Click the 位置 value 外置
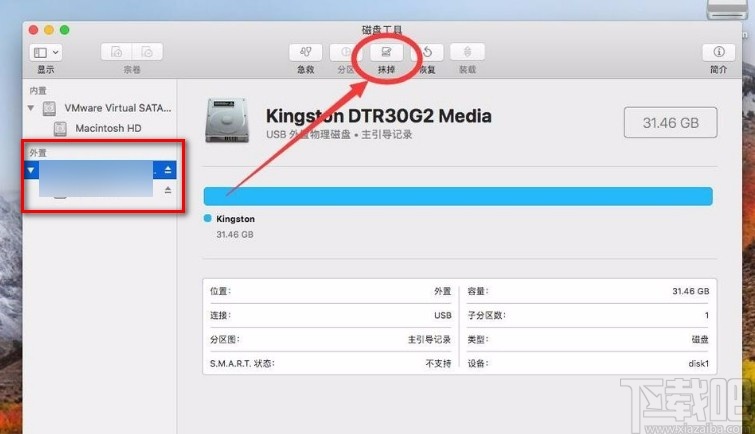The height and width of the screenshot is (434, 755). click(x=443, y=291)
